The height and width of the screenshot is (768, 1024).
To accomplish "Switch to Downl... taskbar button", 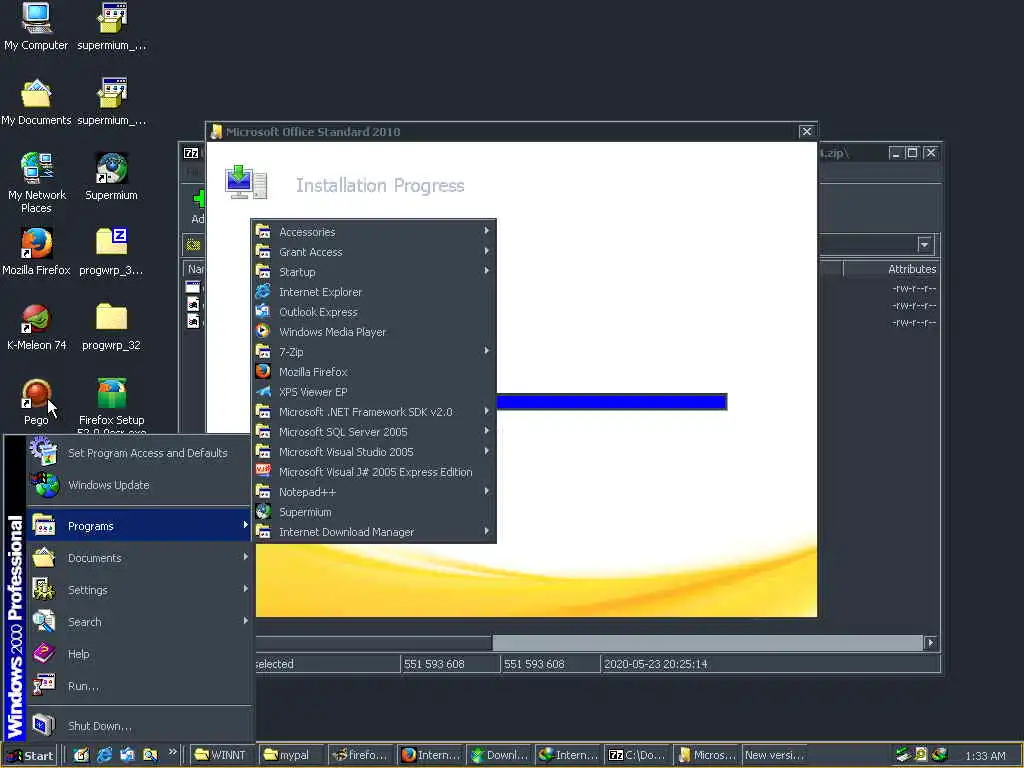I will (499, 755).
